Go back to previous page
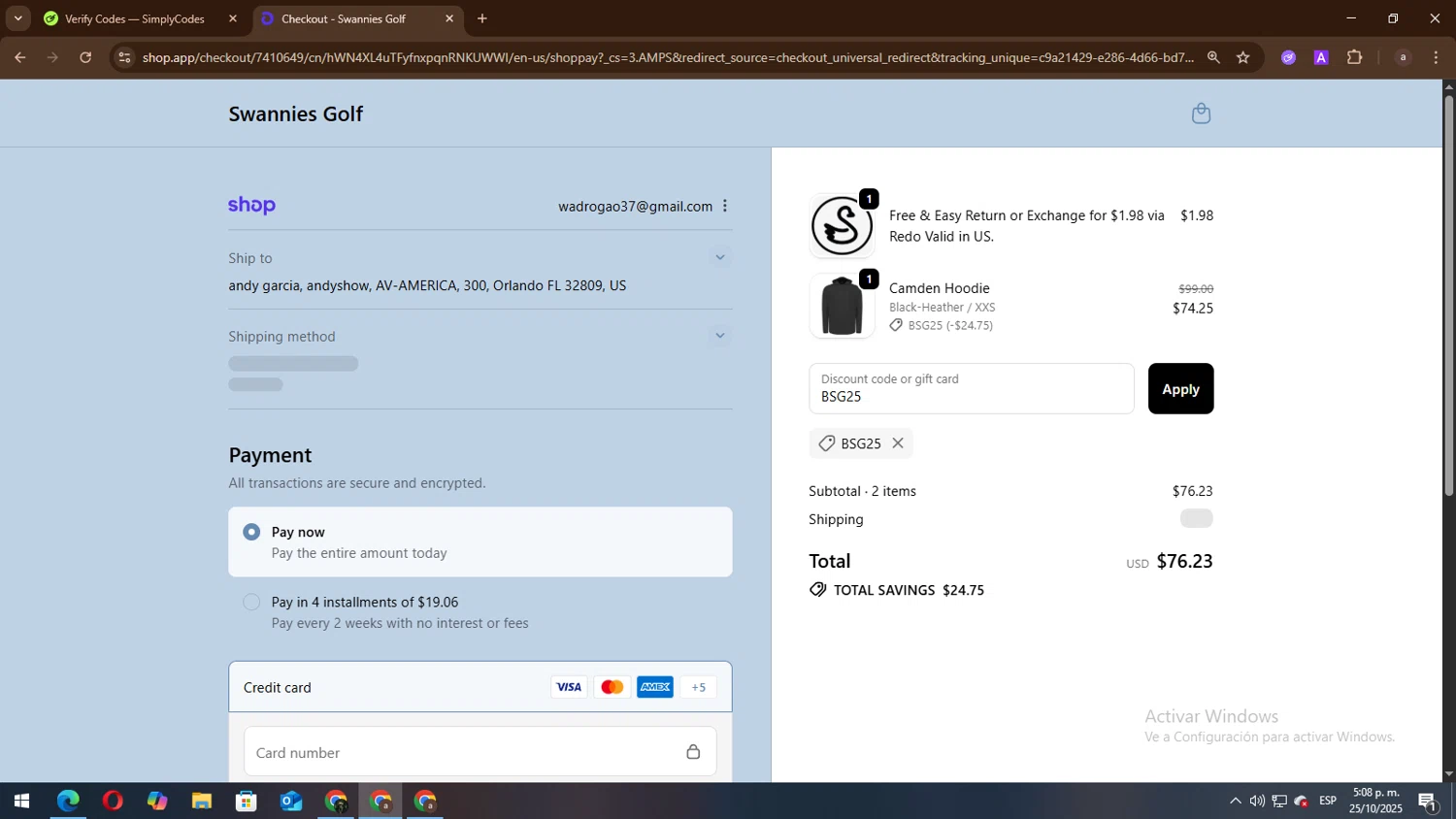 tap(19, 57)
